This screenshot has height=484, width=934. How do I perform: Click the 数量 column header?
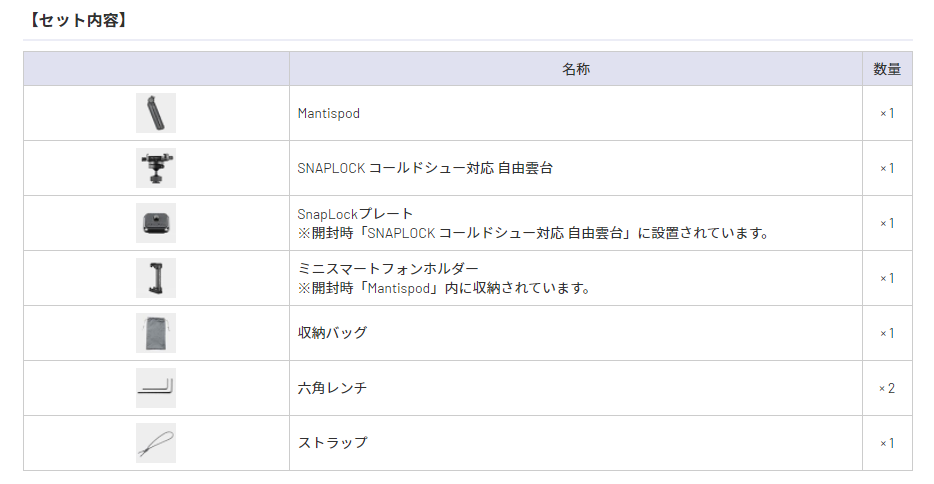click(887, 69)
